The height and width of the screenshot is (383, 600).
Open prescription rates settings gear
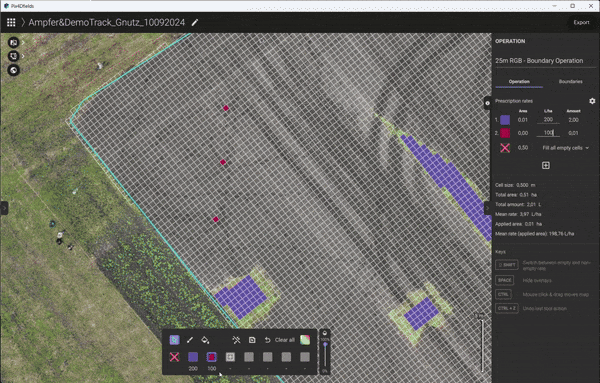click(592, 101)
